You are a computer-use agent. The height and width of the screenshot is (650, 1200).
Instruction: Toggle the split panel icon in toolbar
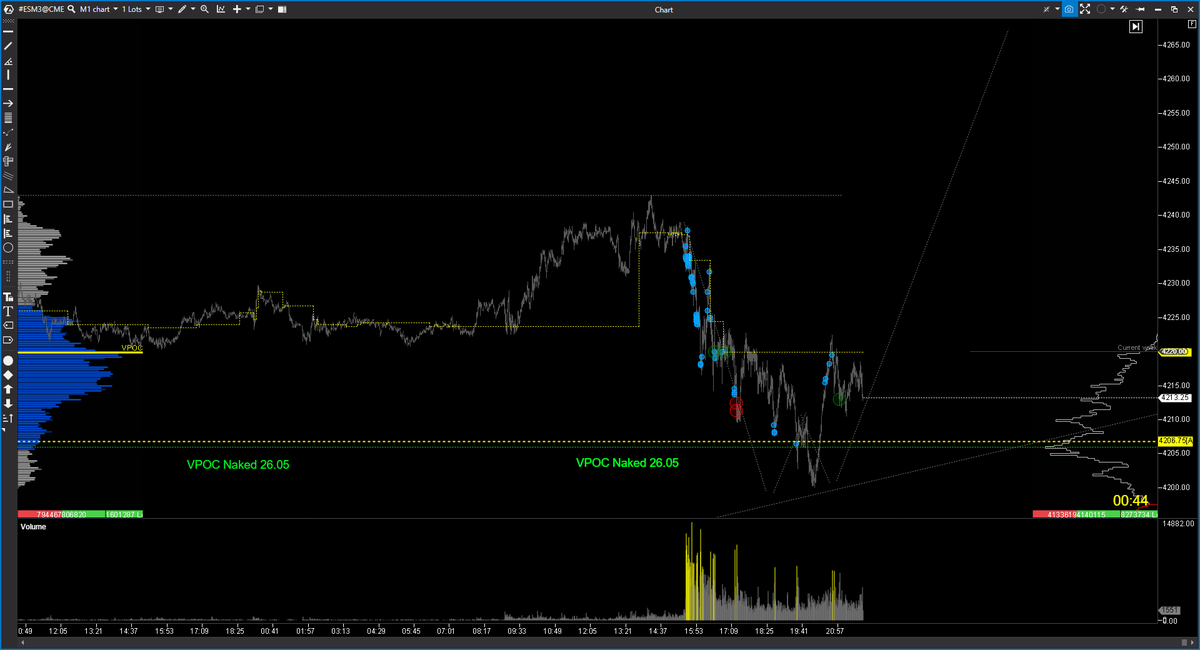282,9
